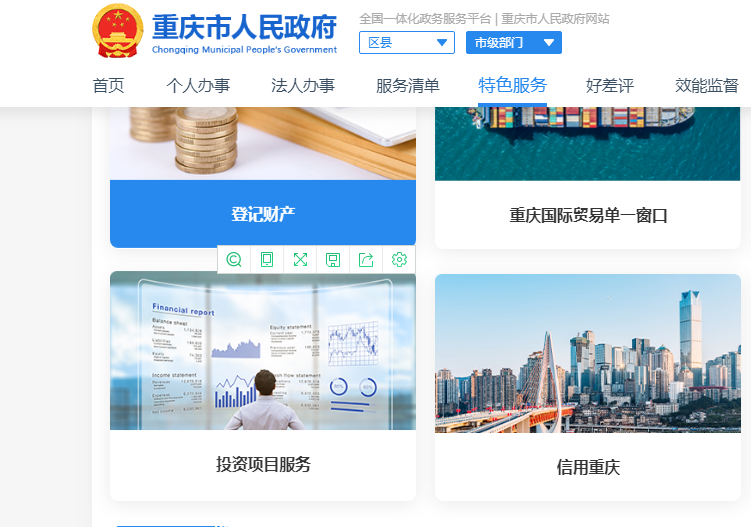Open the 法人办事 menu item
The height and width of the screenshot is (527, 751).
[303, 86]
